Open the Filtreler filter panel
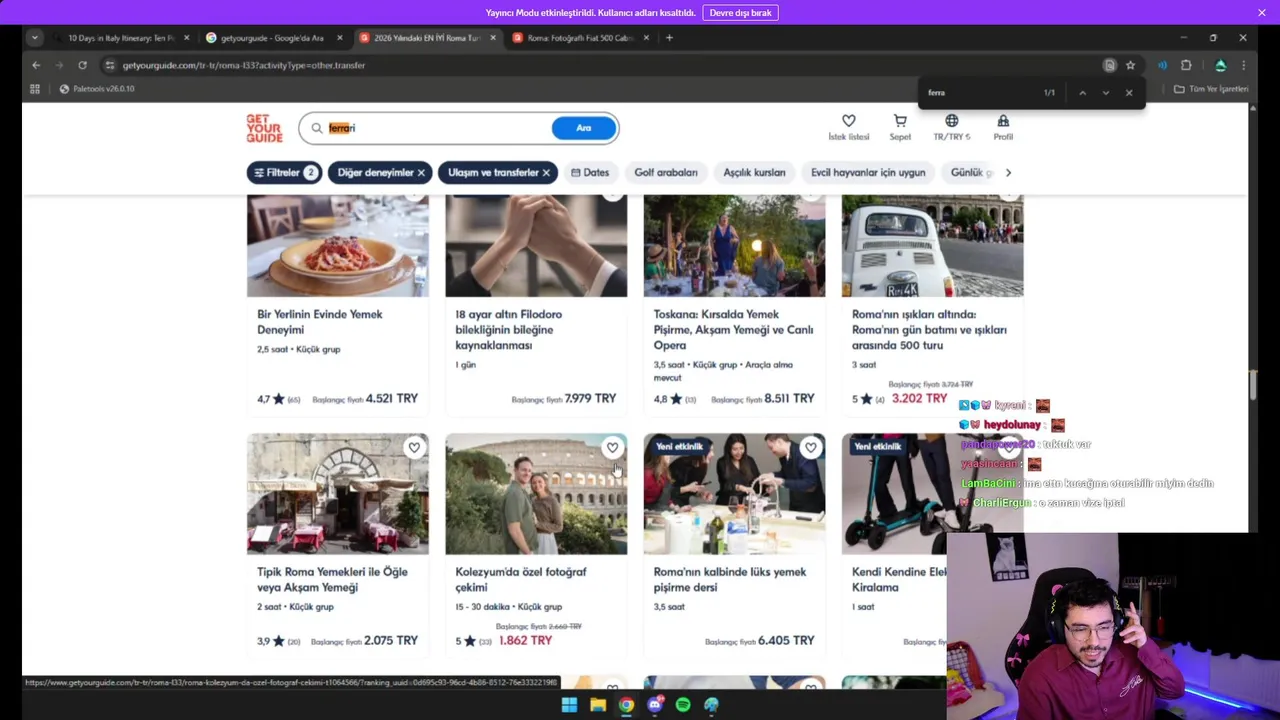 284,173
